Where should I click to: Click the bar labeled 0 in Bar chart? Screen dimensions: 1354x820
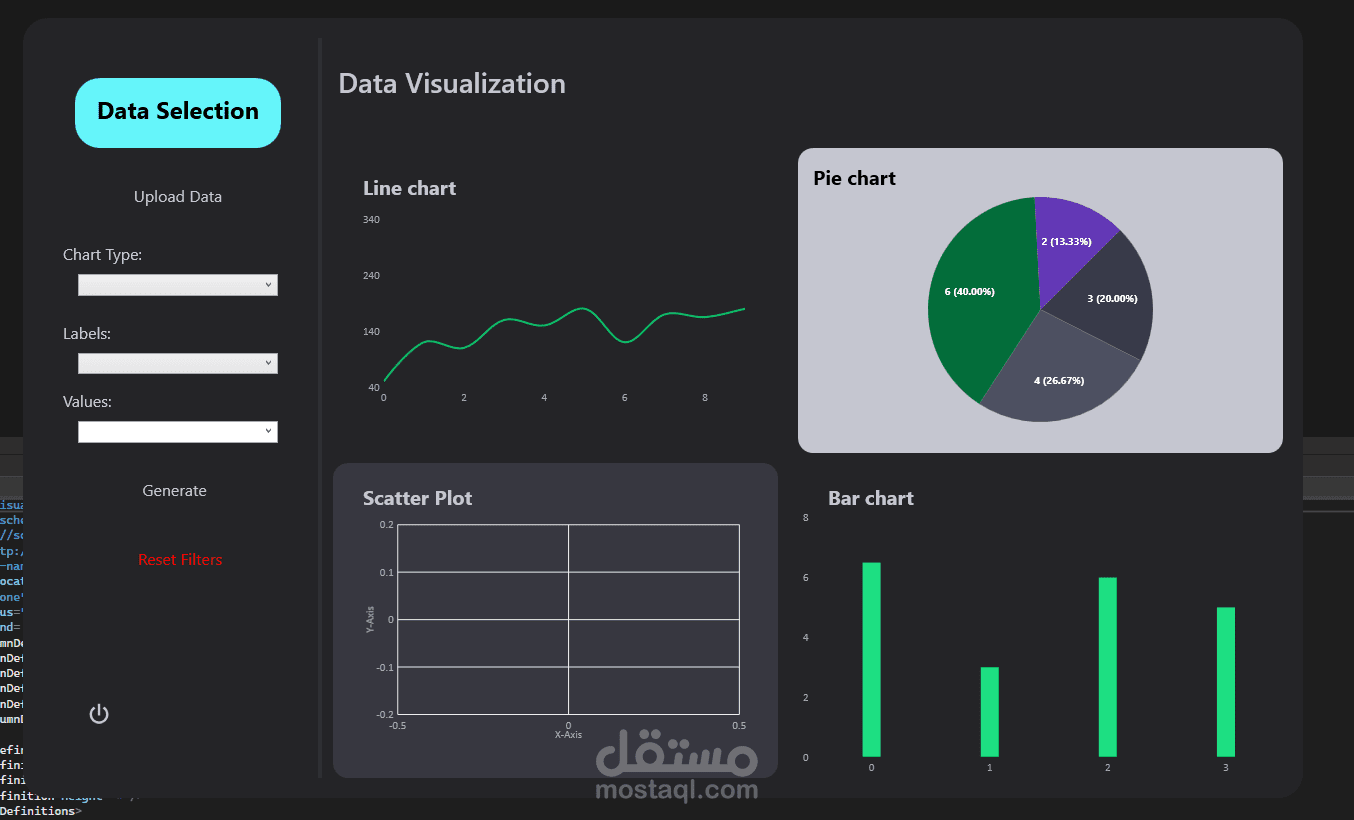(x=871, y=660)
